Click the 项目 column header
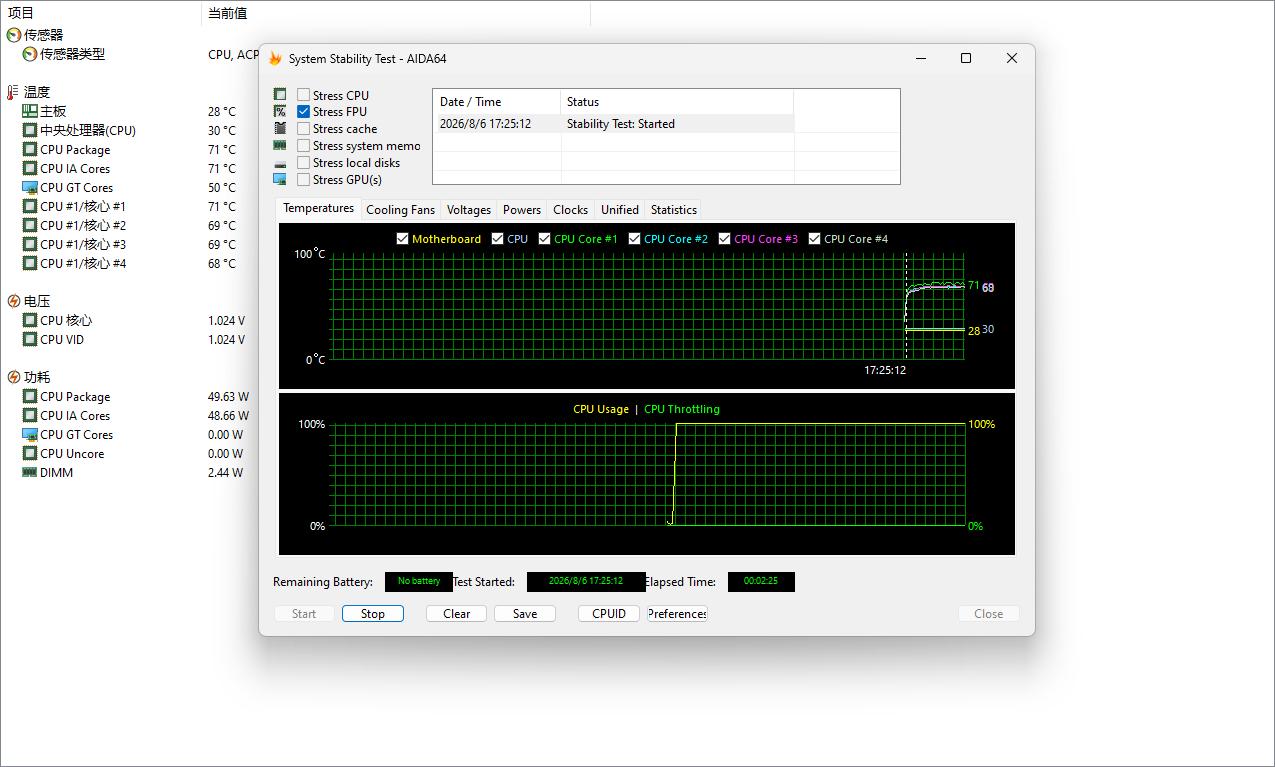This screenshot has width=1275, height=767. click(101, 13)
